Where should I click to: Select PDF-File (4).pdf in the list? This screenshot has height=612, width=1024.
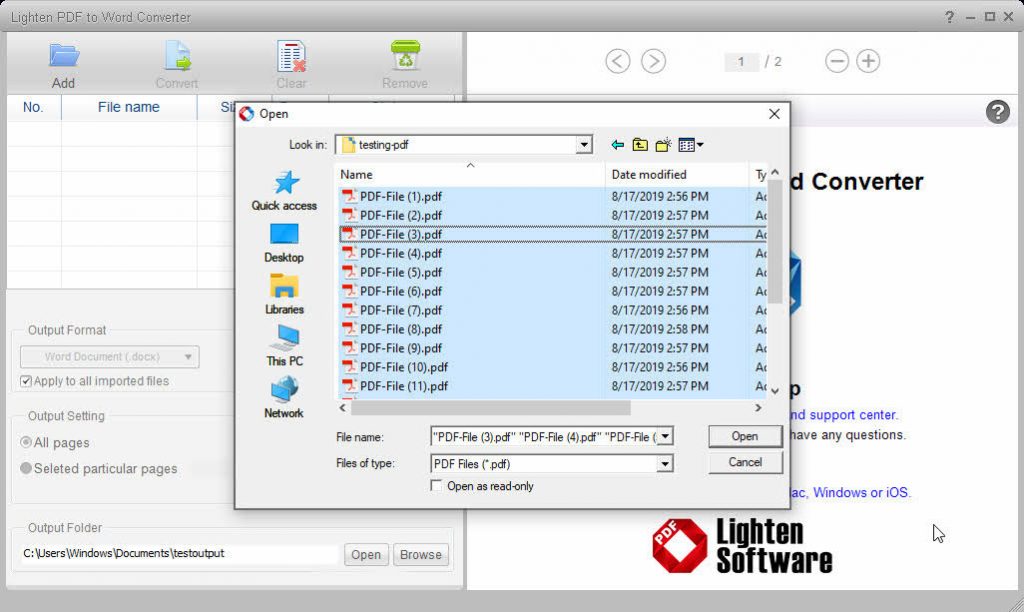click(400, 253)
